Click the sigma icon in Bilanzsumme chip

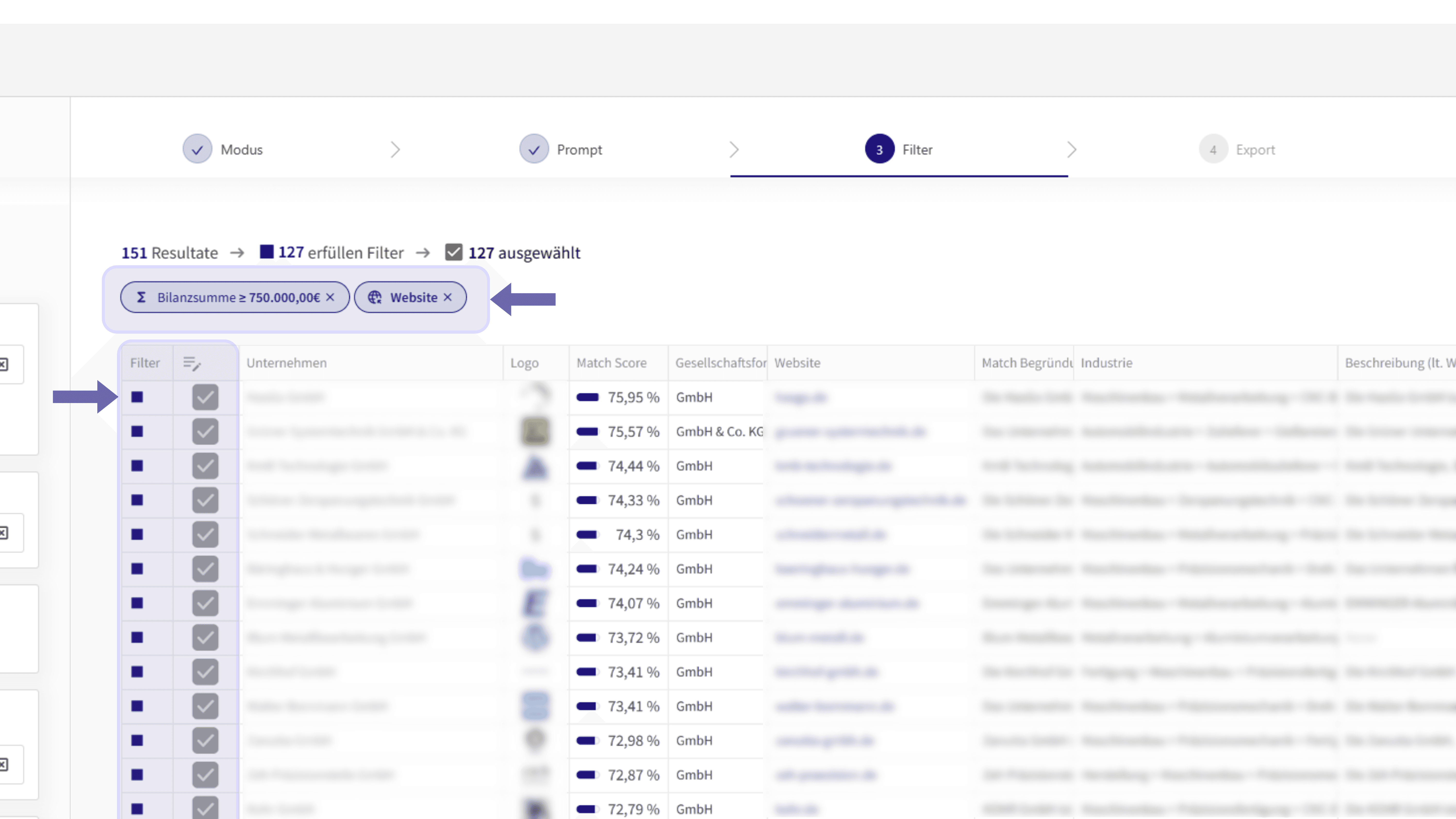coord(141,297)
